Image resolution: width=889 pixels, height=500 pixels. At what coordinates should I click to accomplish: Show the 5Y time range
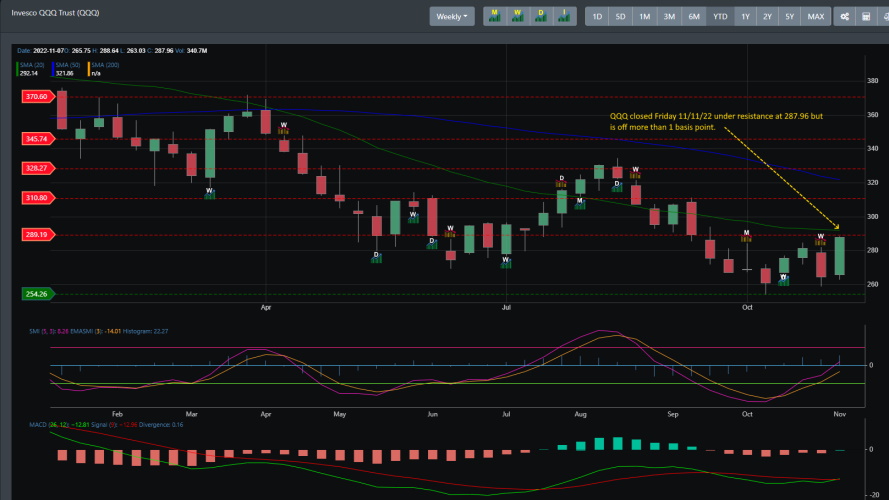789,16
